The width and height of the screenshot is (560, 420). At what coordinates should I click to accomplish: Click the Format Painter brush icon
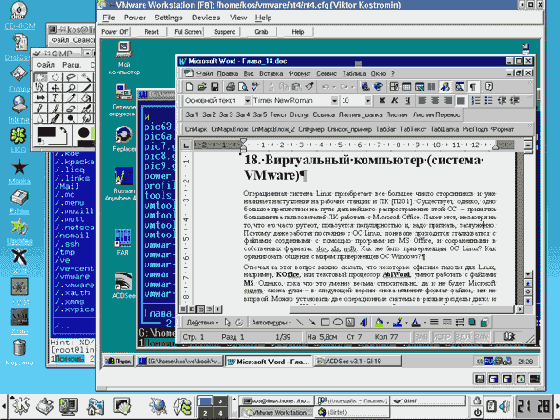(x=310, y=86)
